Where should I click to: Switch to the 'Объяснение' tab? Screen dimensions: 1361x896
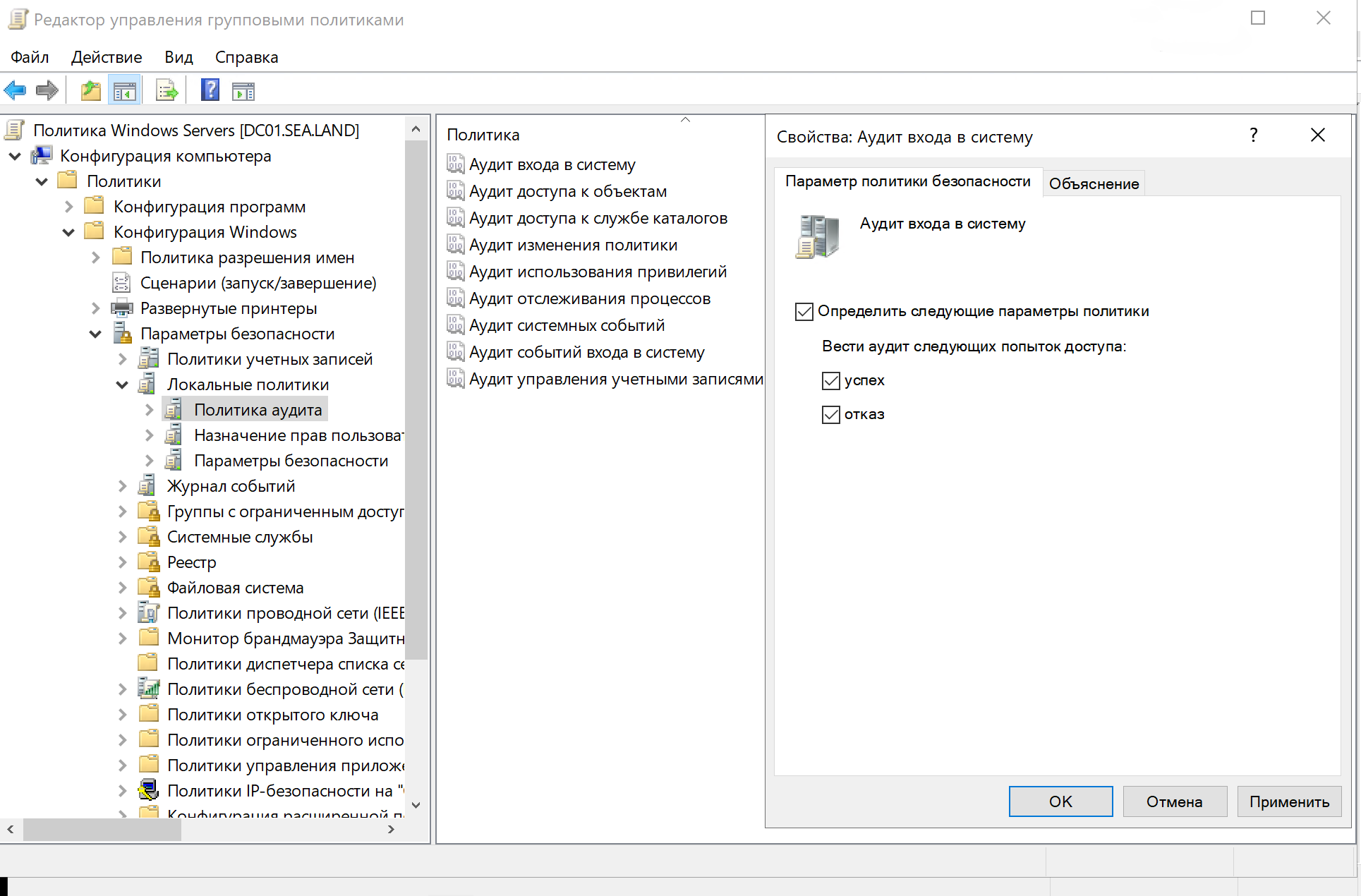(x=1094, y=183)
